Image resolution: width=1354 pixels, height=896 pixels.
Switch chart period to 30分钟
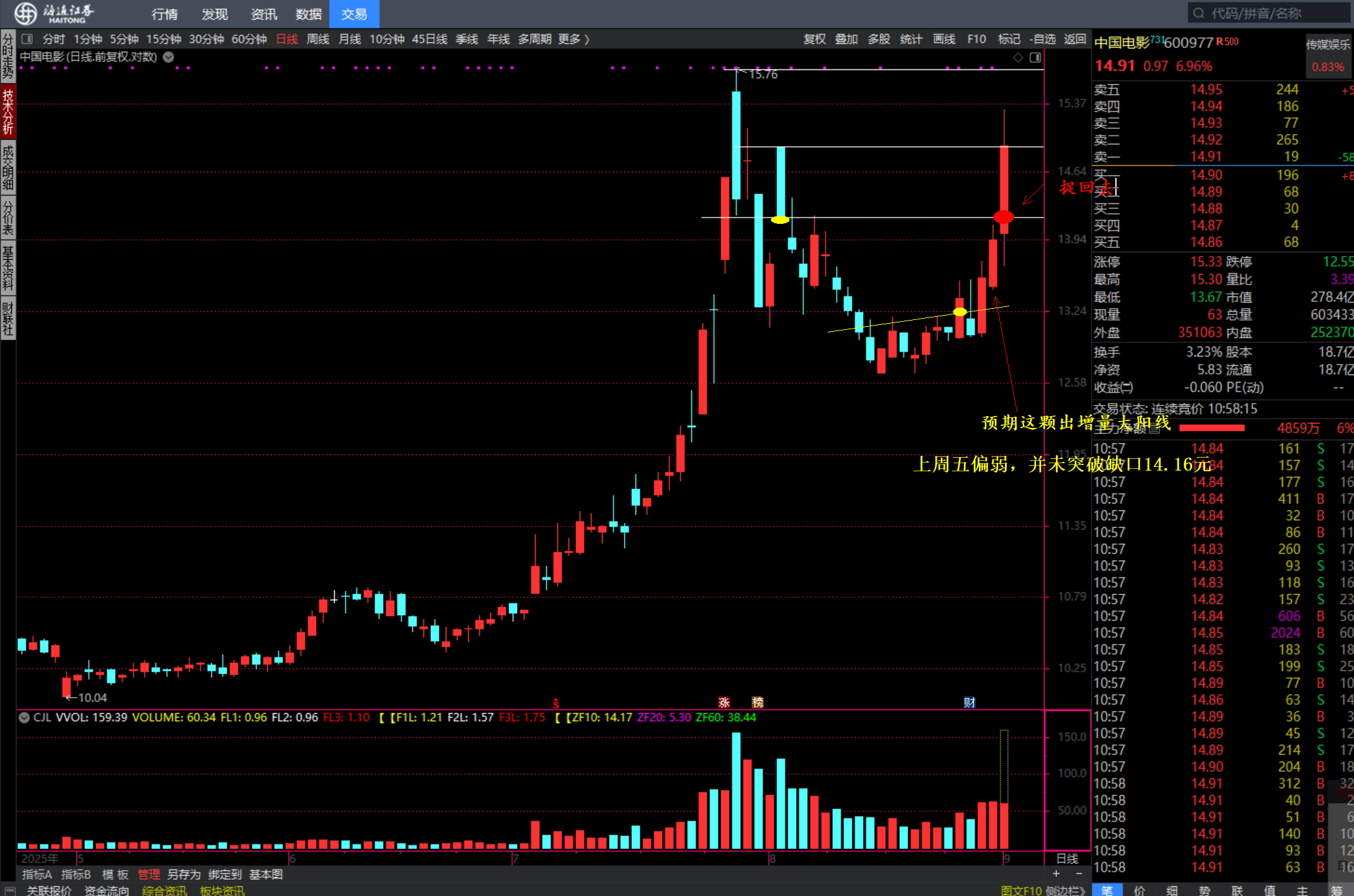click(x=206, y=39)
